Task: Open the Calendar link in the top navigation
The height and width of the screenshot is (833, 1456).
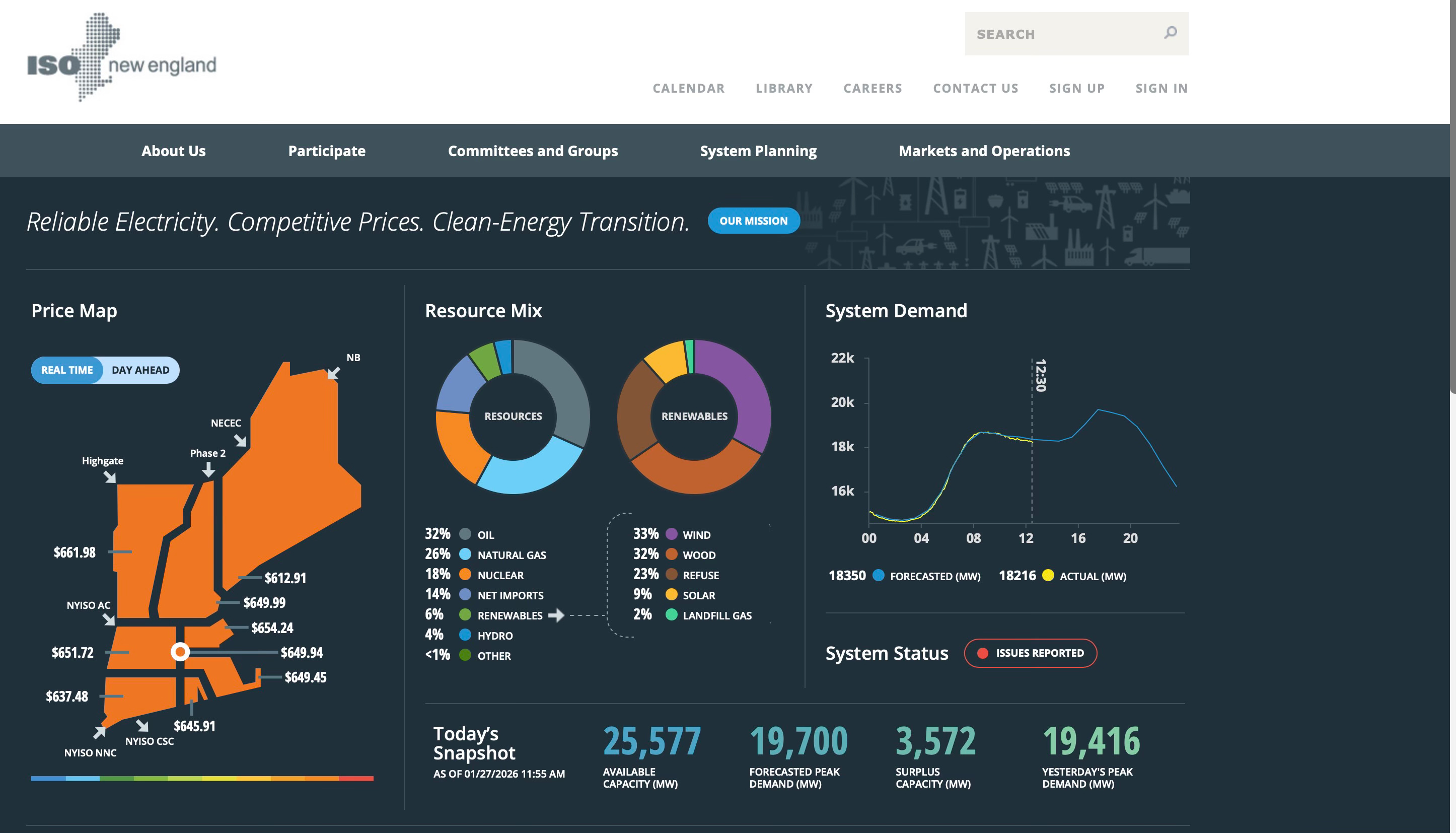Action: pyautogui.click(x=688, y=88)
